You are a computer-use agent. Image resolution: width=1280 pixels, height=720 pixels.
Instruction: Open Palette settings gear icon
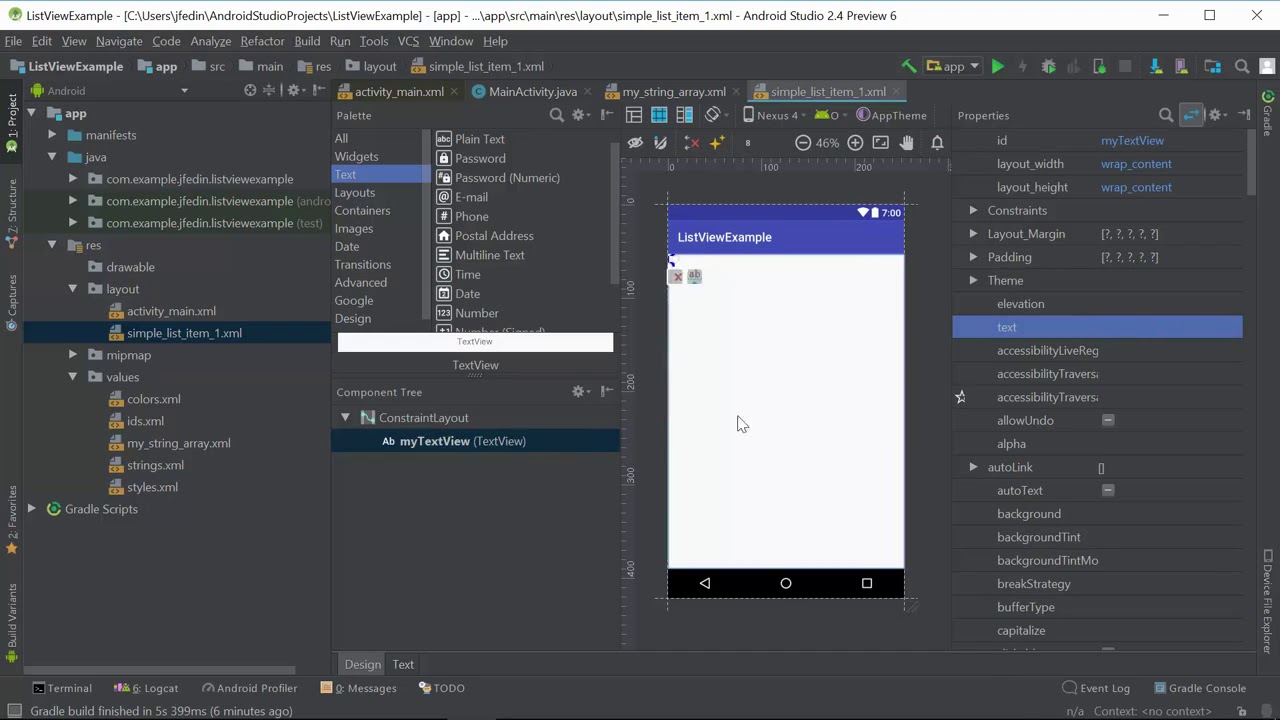point(581,115)
